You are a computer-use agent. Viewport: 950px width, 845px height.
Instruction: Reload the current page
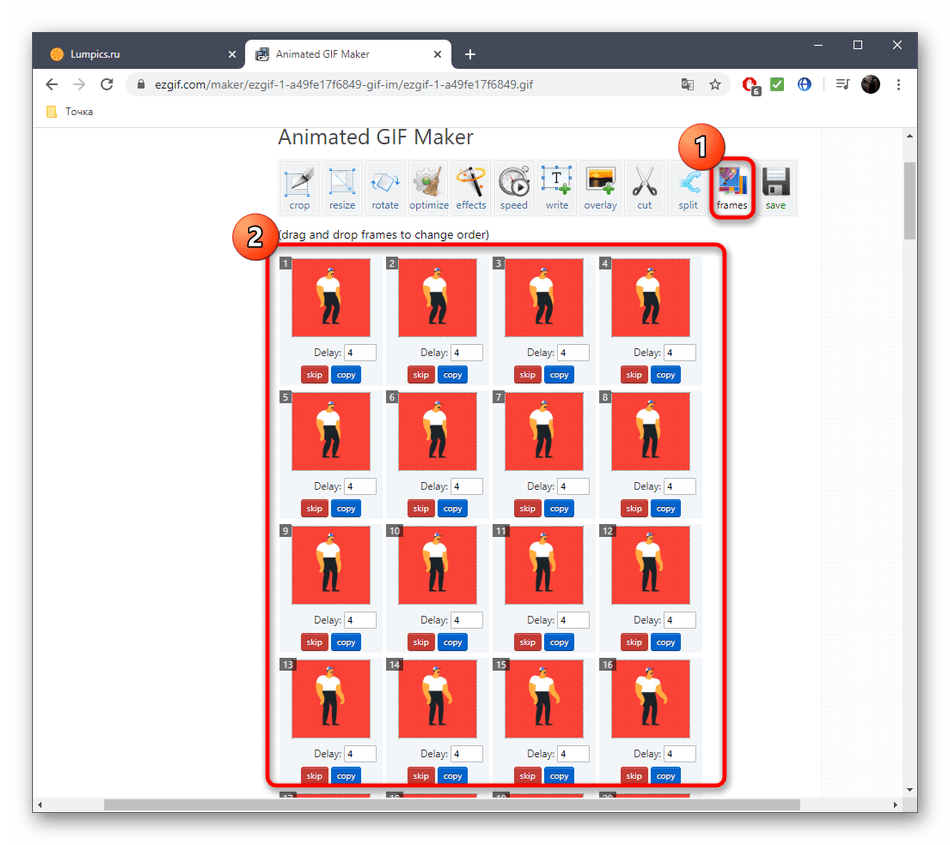click(x=107, y=84)
